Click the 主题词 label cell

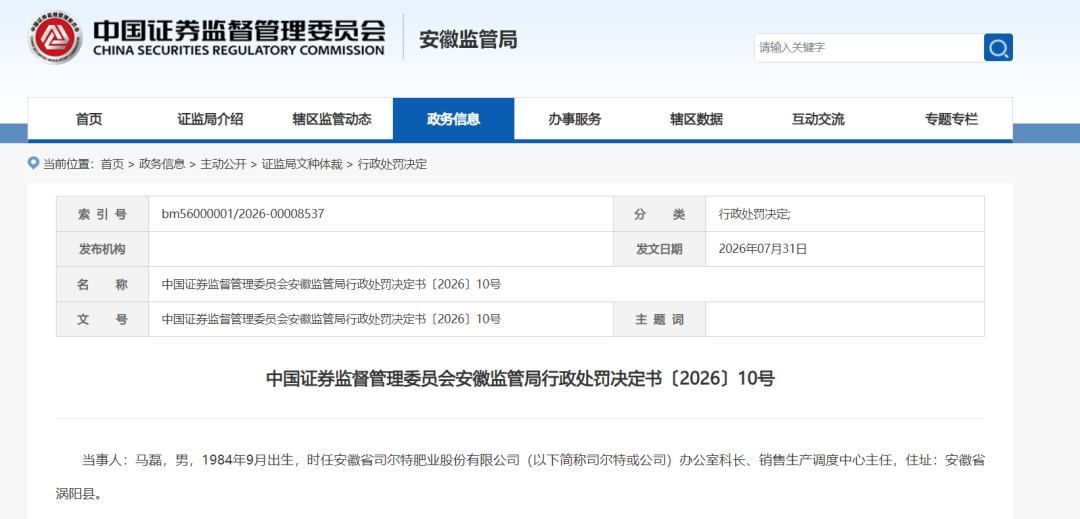[660, 319]
